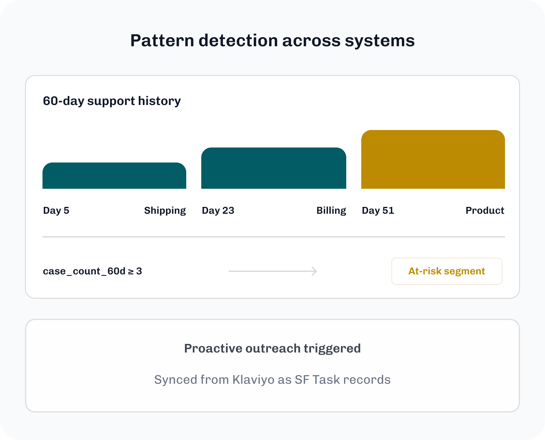Viewport: 545px width, 440px height.
Task: Select the gold Day 51 Product bar
Action: click(x=433, y=160)
